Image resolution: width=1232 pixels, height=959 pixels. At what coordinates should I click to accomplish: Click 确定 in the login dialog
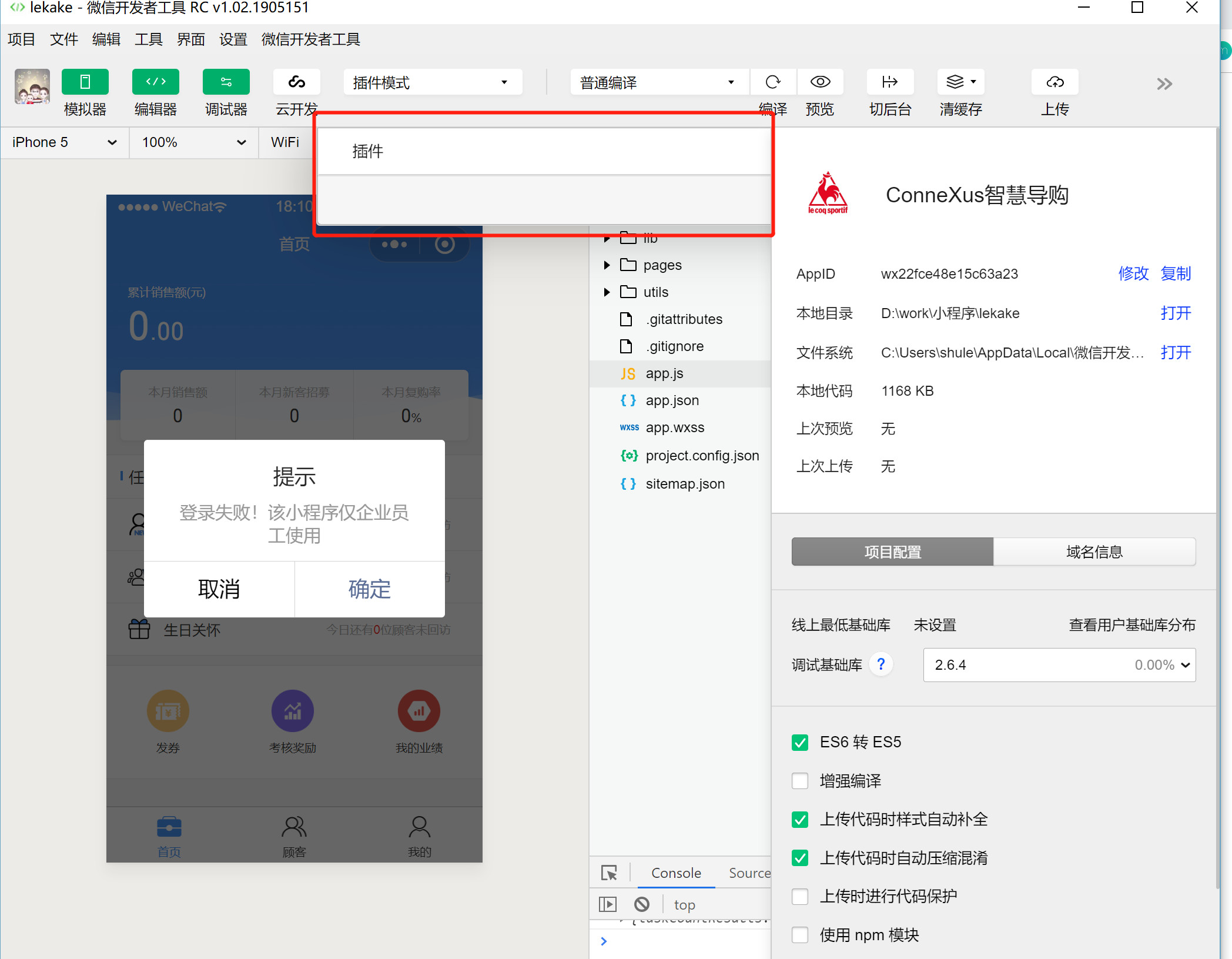tap(370, 589)
